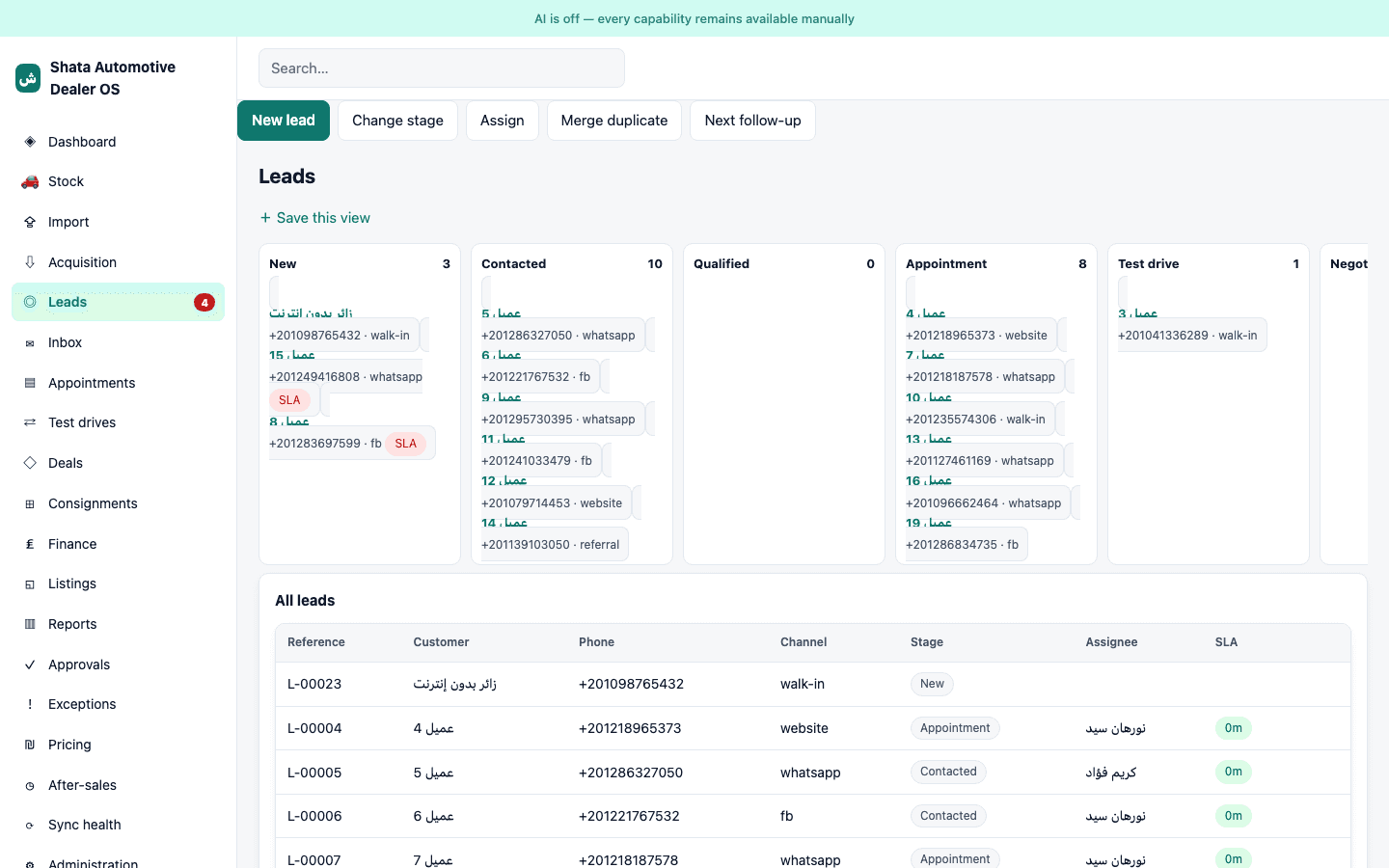The image size is (1389, 868).
Task: Click the Approvals checkmark icon
Action: point(30,665)
